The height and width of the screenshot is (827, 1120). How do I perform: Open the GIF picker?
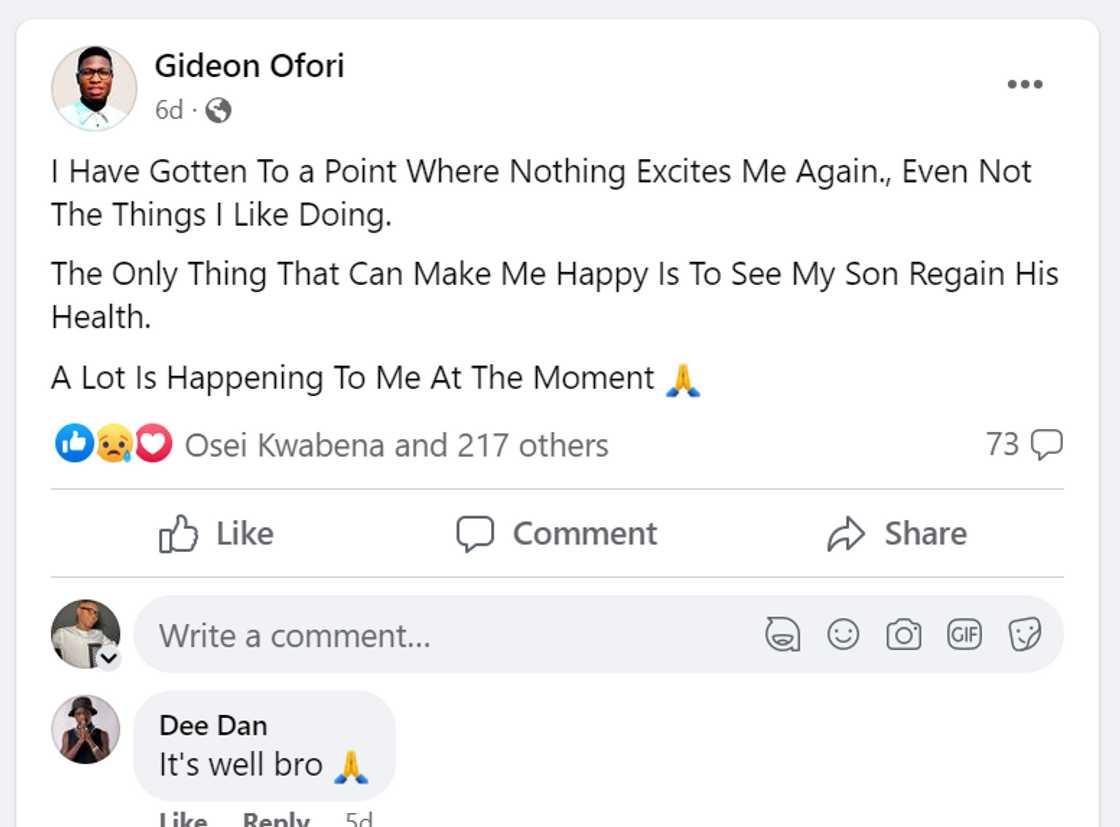point(964,634)
